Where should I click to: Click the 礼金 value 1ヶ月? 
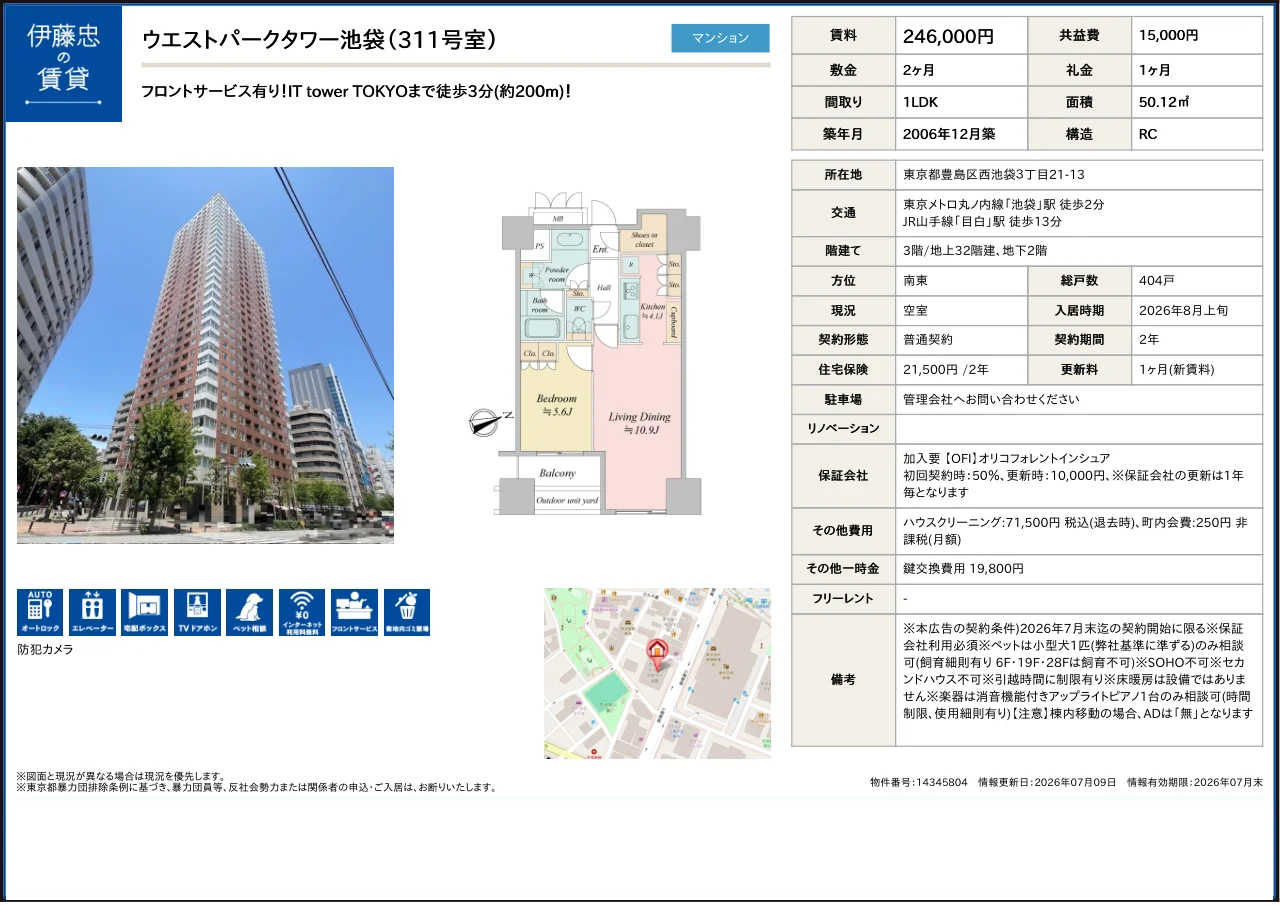(x=1154, y=70)
